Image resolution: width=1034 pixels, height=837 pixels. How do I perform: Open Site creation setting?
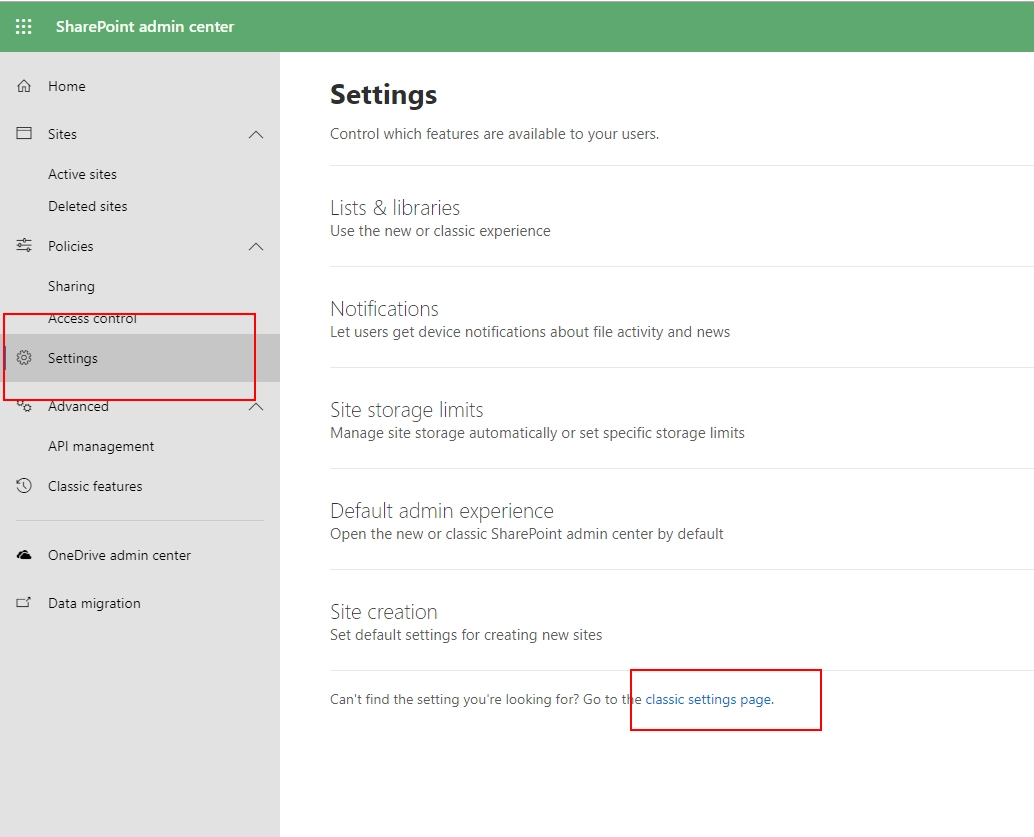[x=384, y=611]
